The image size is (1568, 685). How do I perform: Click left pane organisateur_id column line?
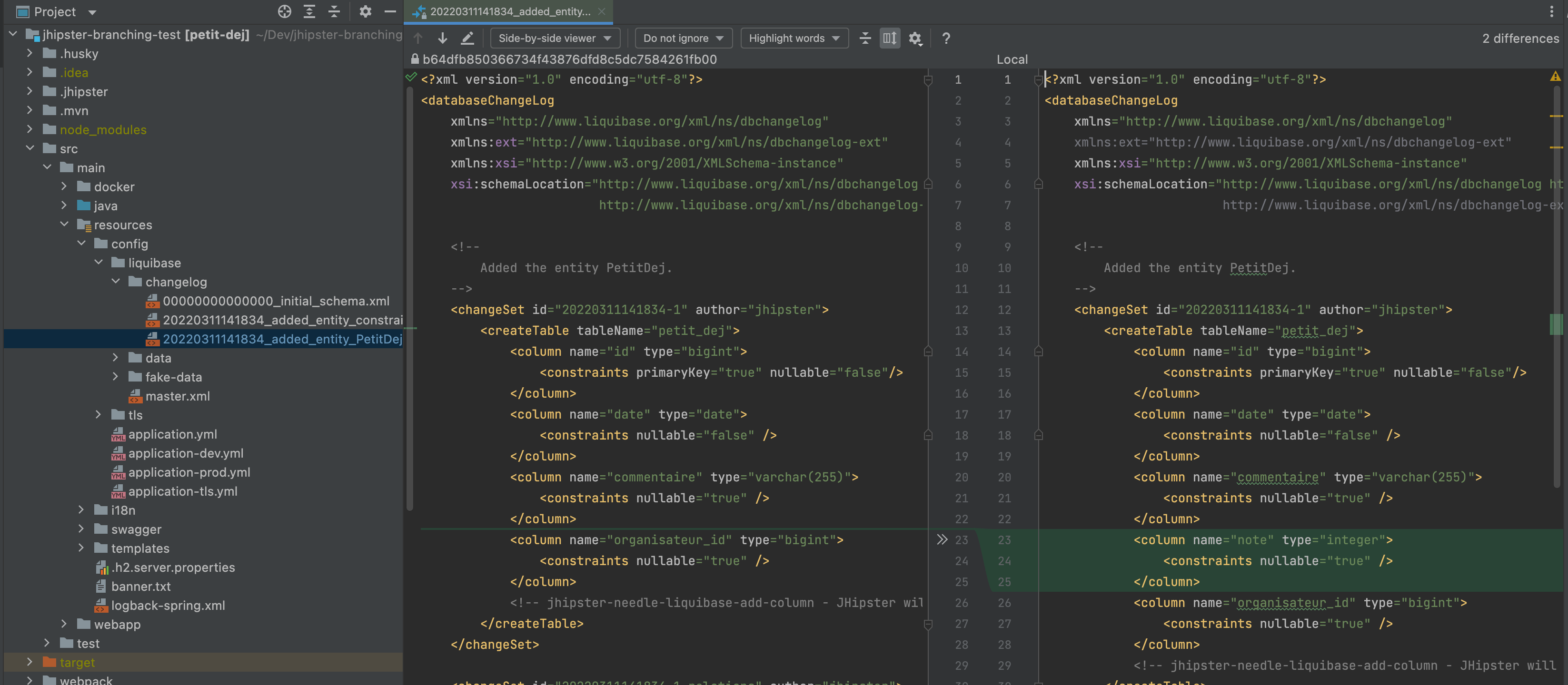click(x=677, y=539)
